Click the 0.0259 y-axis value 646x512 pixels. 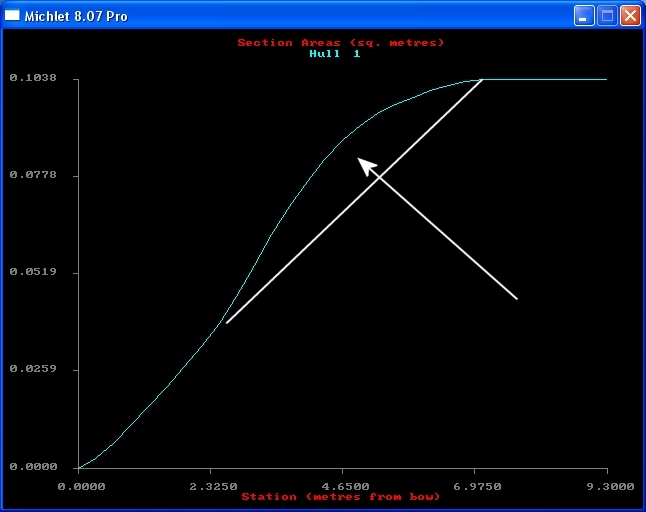coord(33,368)
